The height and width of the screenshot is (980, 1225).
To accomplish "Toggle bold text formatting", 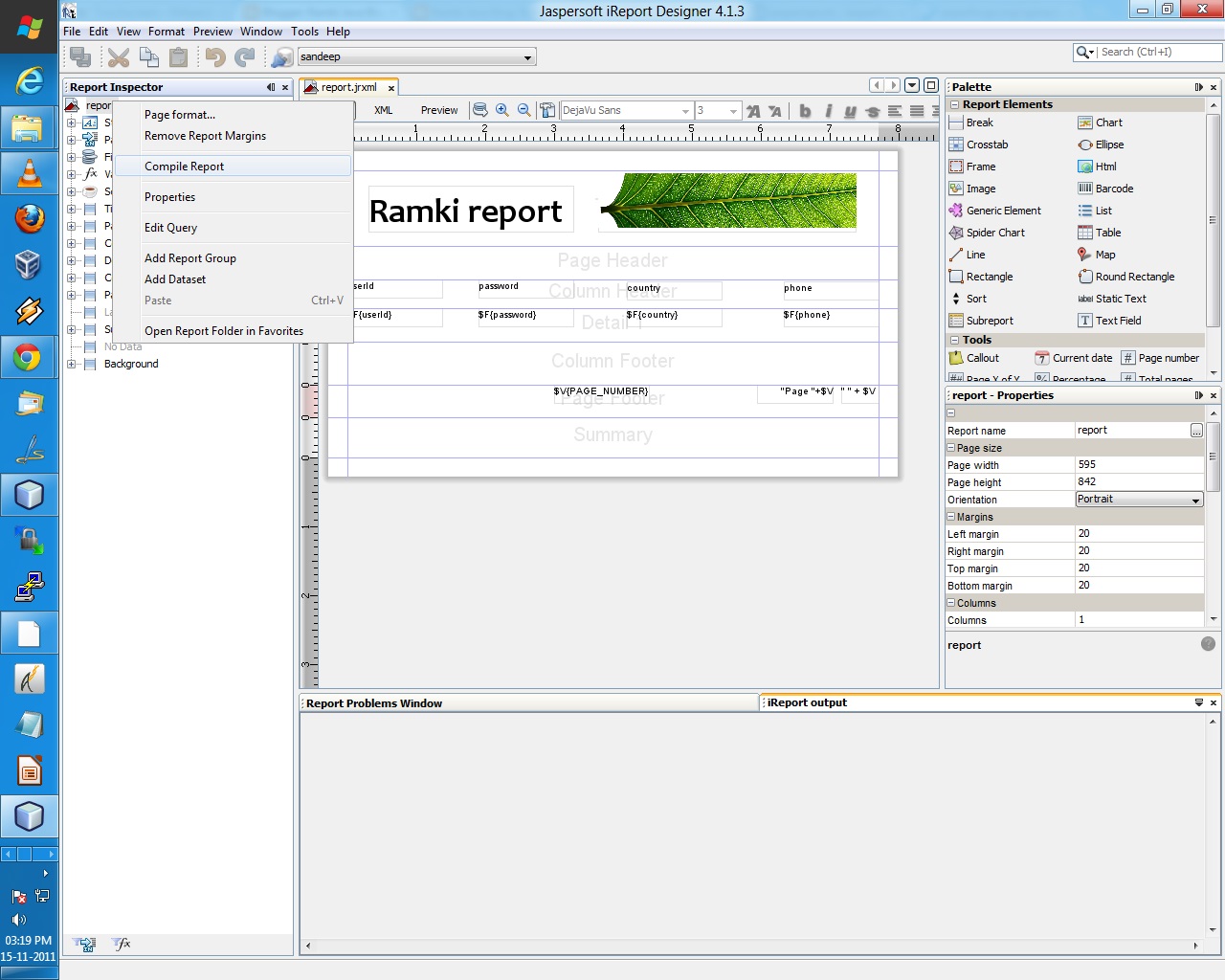I will coord(805,111).
